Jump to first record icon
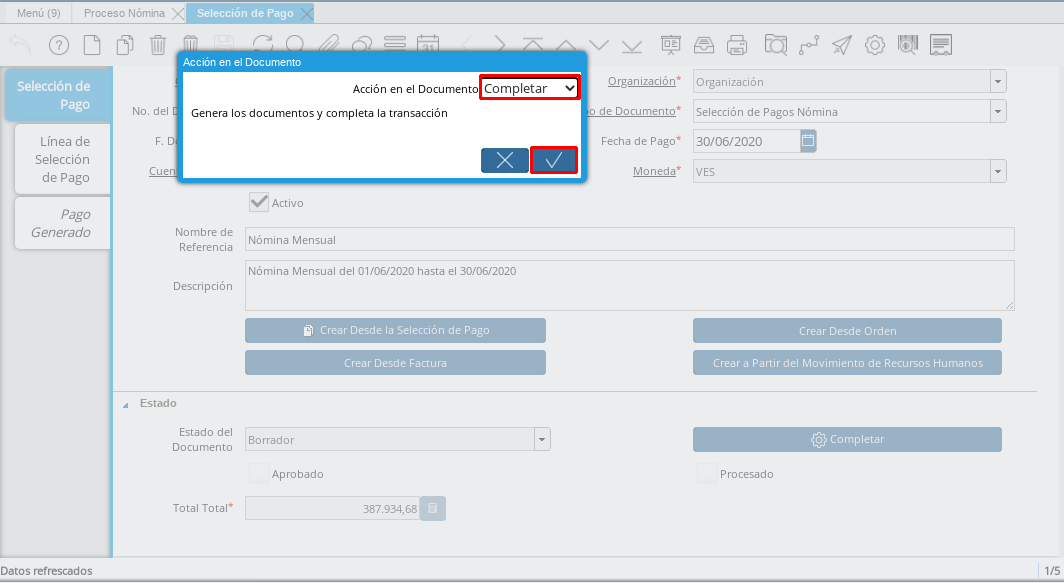The width and height of the screenshot is (1064, 583). click(x=533, y=45)
